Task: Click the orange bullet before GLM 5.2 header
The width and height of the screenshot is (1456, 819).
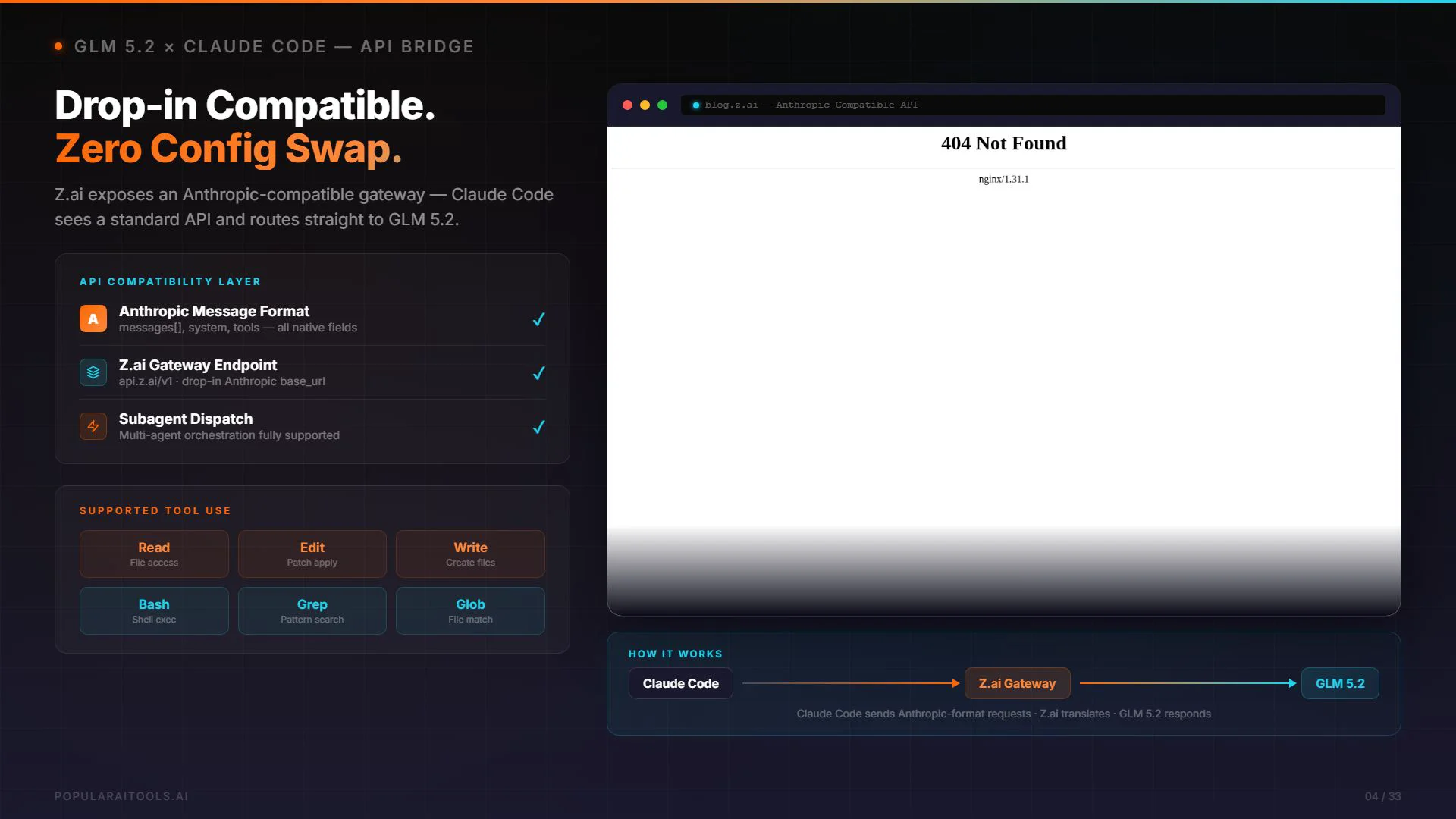Action: click(x=58, y=46)
